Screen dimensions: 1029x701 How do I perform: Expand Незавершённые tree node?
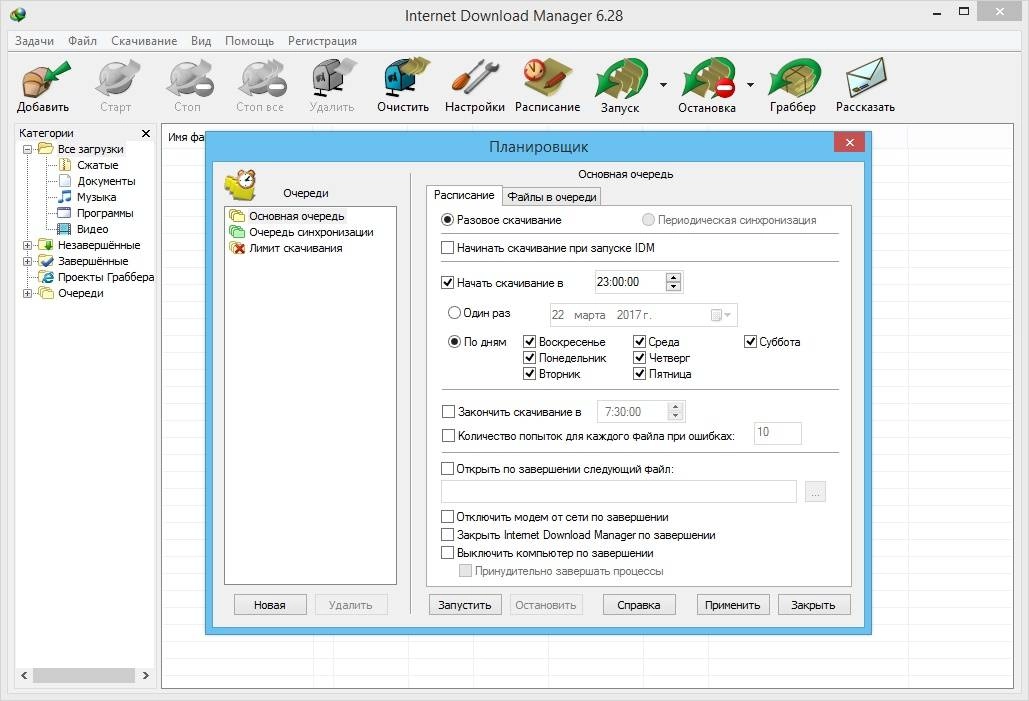click(28, 245)
